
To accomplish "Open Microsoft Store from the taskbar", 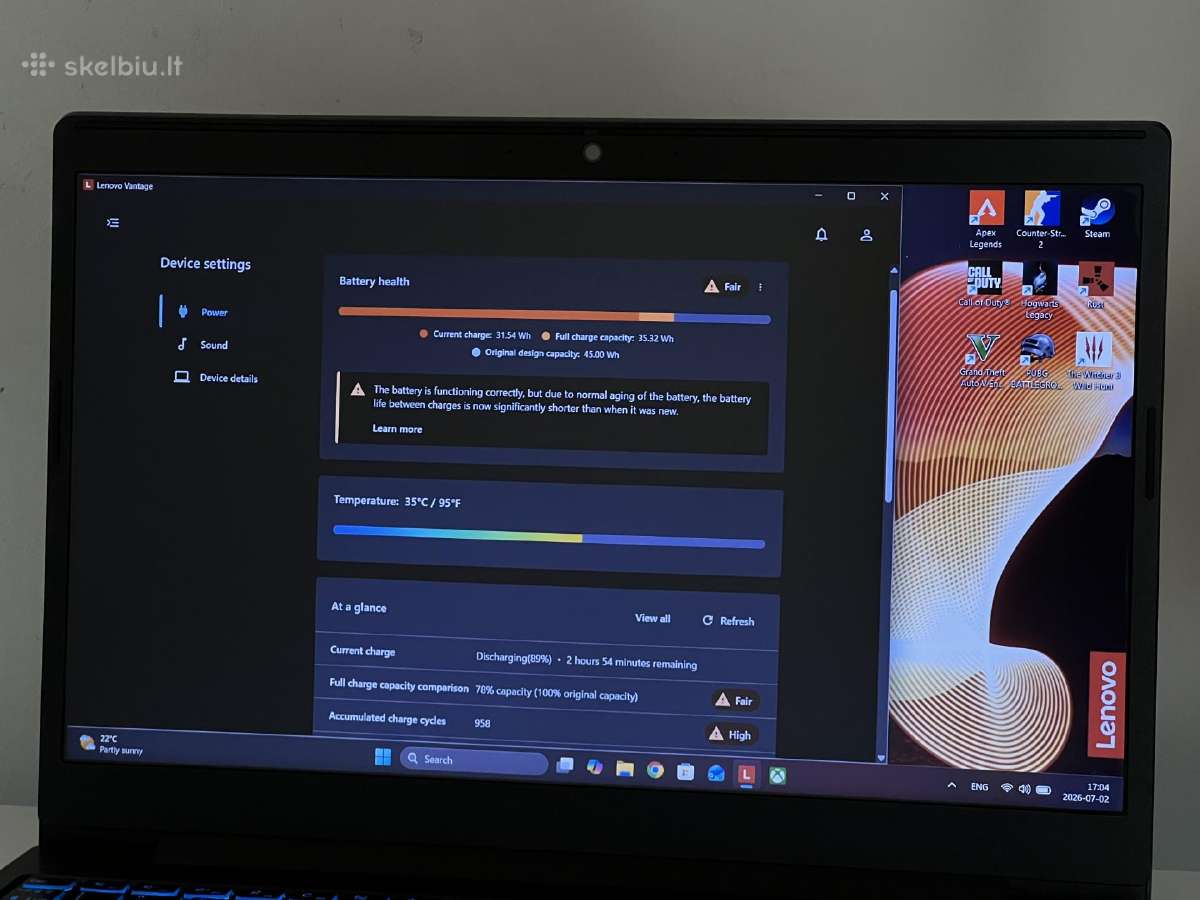I will 685,771.
